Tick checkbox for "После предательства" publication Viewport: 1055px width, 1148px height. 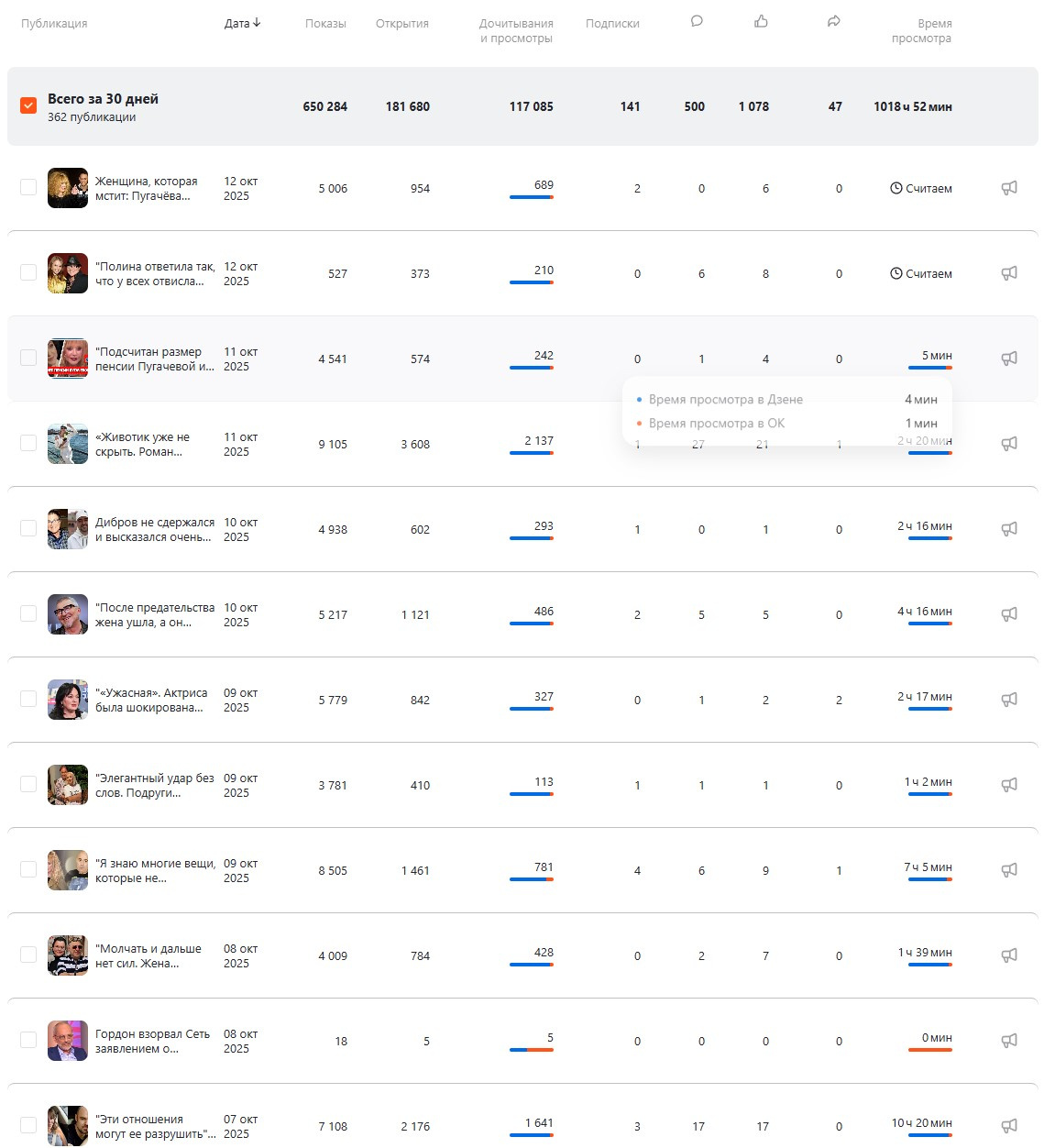pyautogui.click(x=28, y=614)
